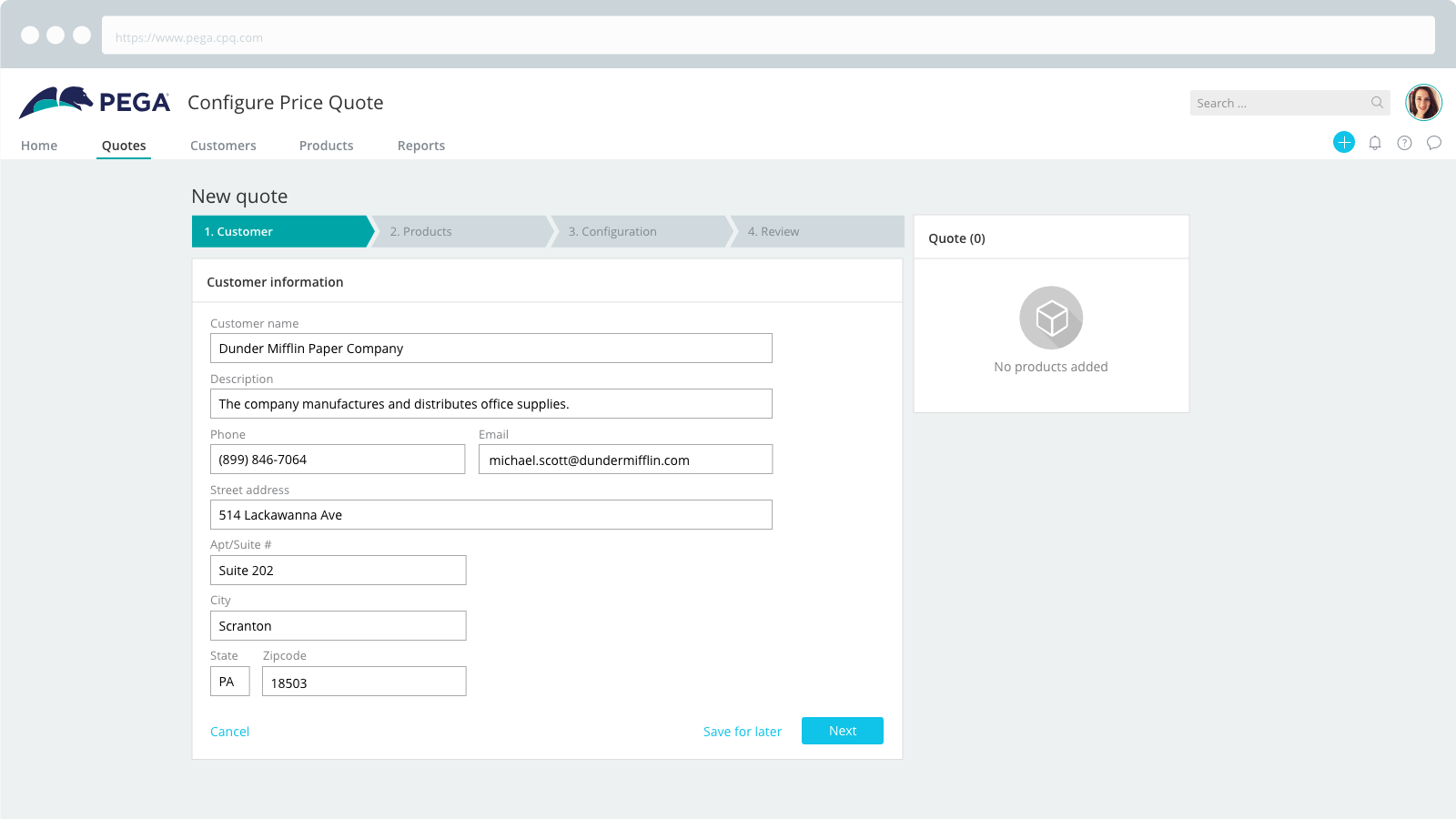Open the user profile avatar

(x=1423, y=103)
